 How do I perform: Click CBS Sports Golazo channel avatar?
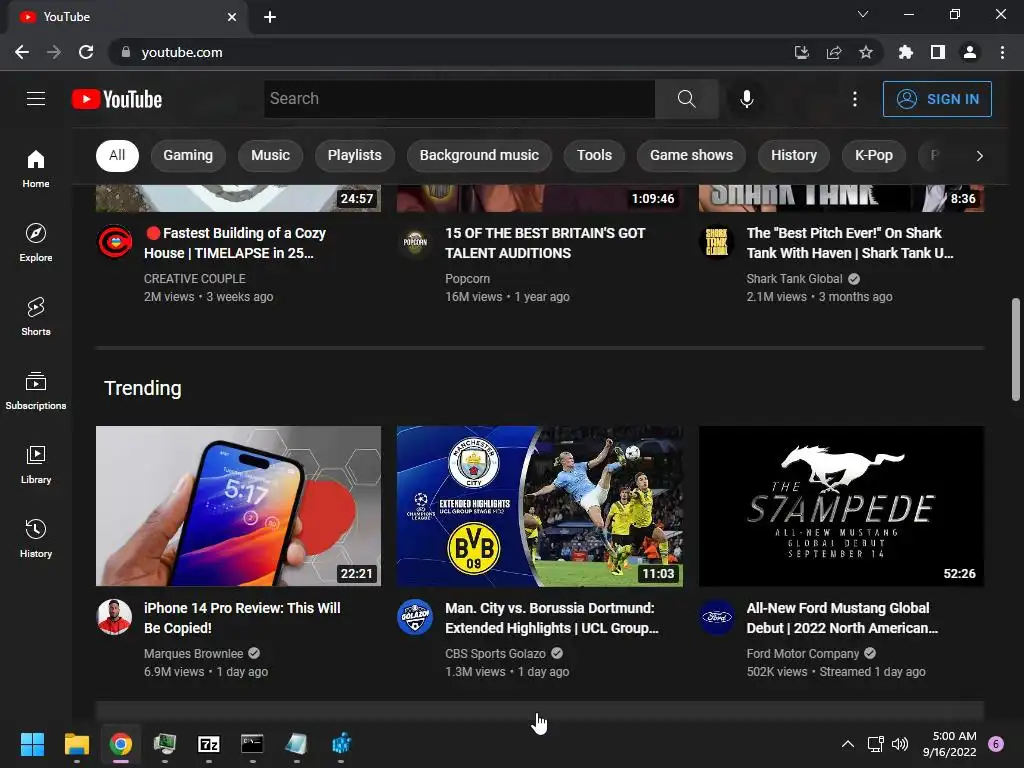pyautogui.click(x=415, y=616)
